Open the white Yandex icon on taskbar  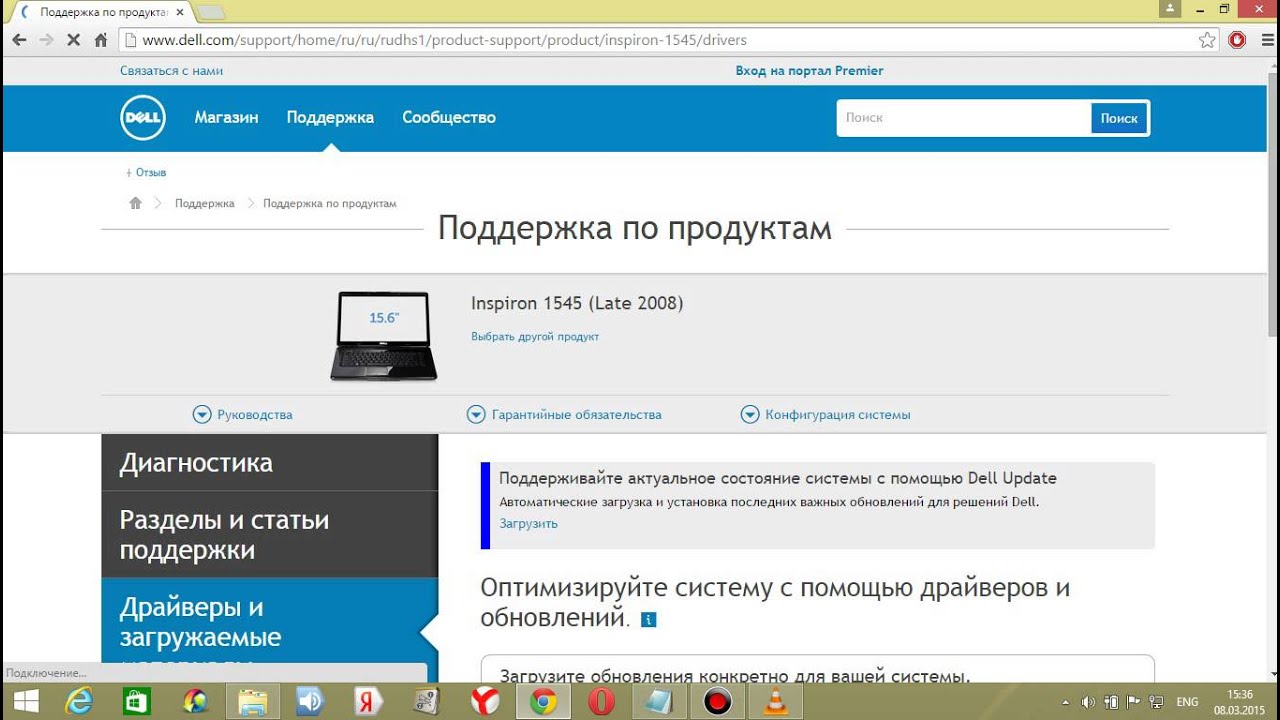(x=369, y=702)
